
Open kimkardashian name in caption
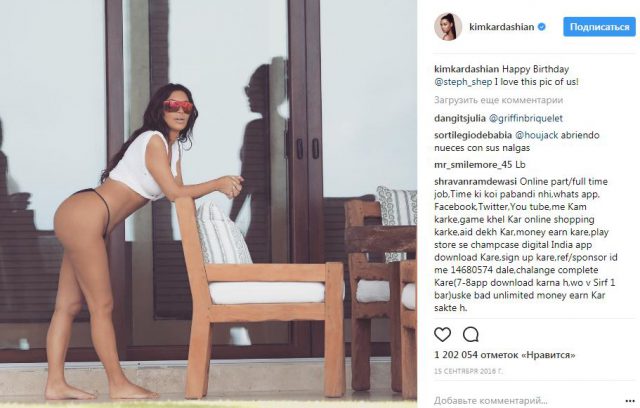tap(467, 69)
